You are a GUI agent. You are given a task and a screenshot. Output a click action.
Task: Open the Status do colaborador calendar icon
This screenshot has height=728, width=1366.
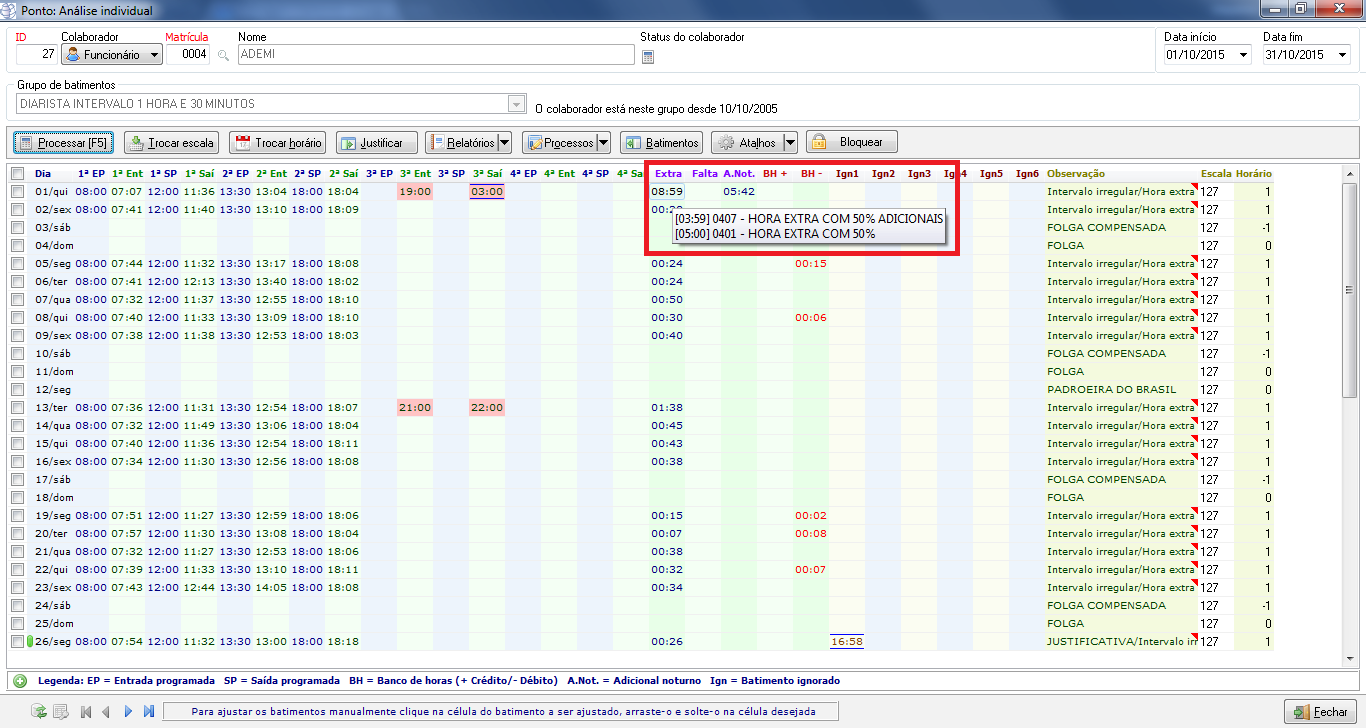(647, 57)
